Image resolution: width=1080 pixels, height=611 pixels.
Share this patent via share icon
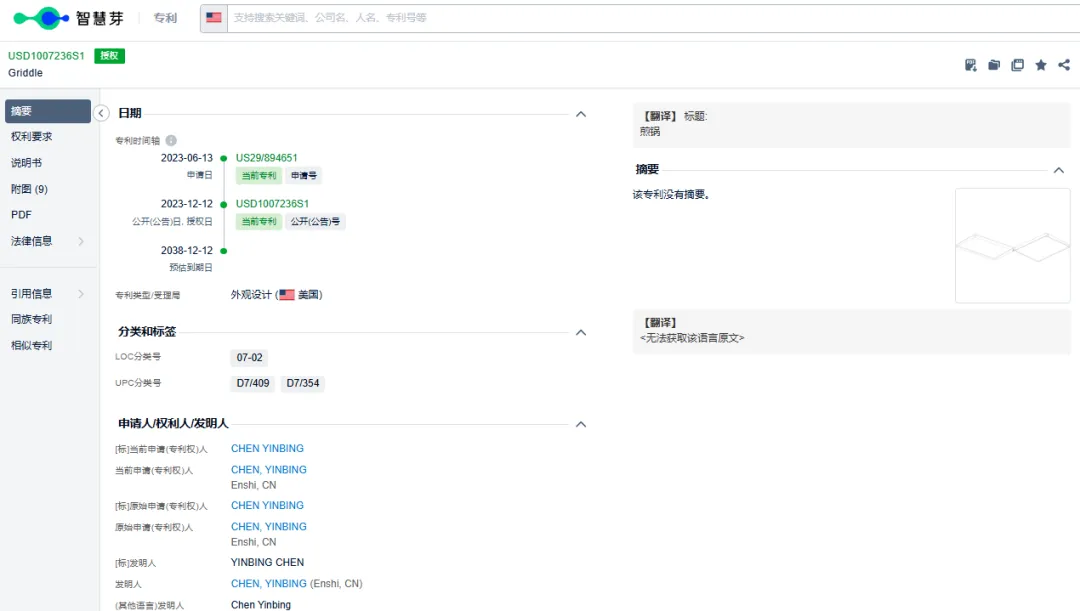tap(1064, 65)
